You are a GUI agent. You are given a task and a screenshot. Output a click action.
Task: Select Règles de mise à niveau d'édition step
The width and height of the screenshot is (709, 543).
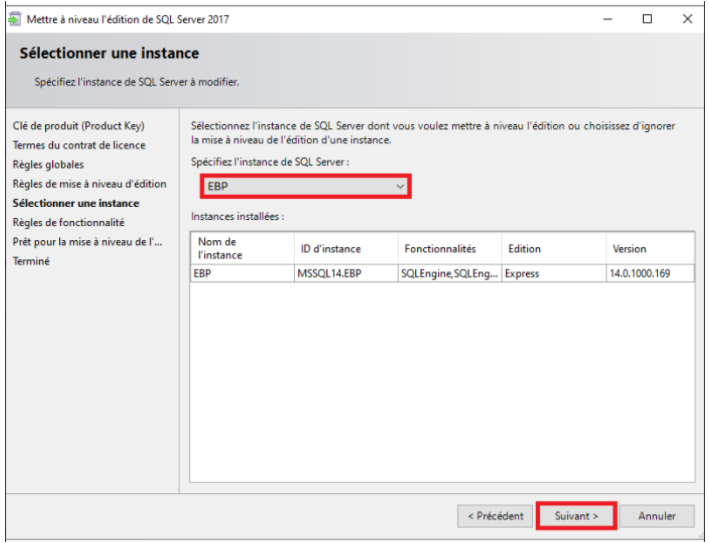point(90,184)
